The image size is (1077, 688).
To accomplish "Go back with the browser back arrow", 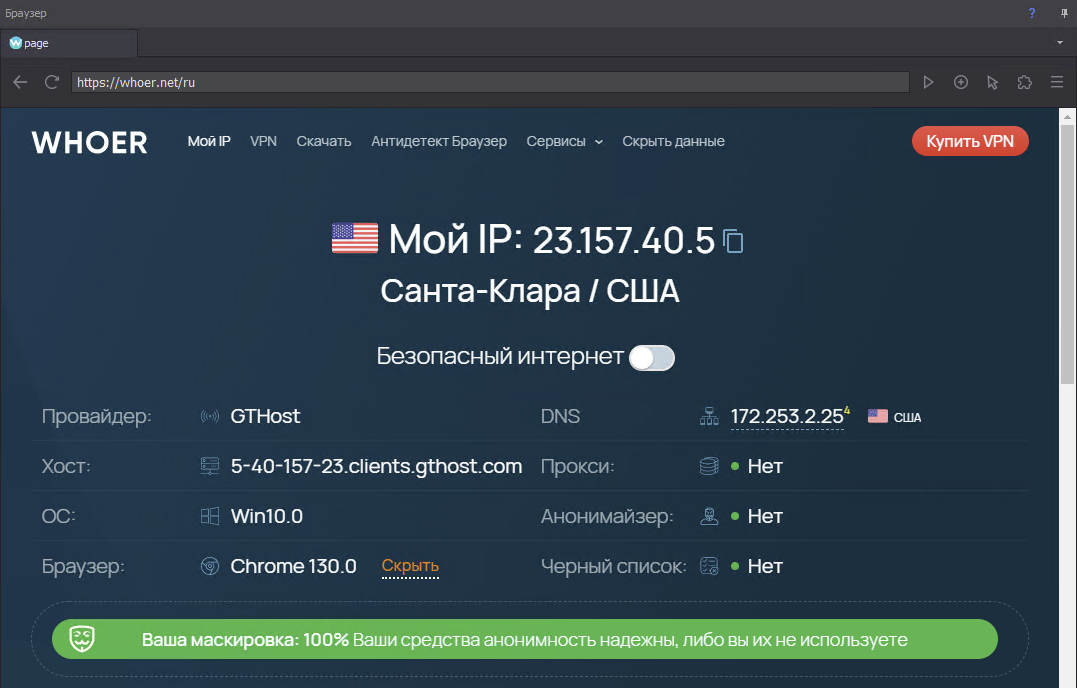I will point(20,82).
